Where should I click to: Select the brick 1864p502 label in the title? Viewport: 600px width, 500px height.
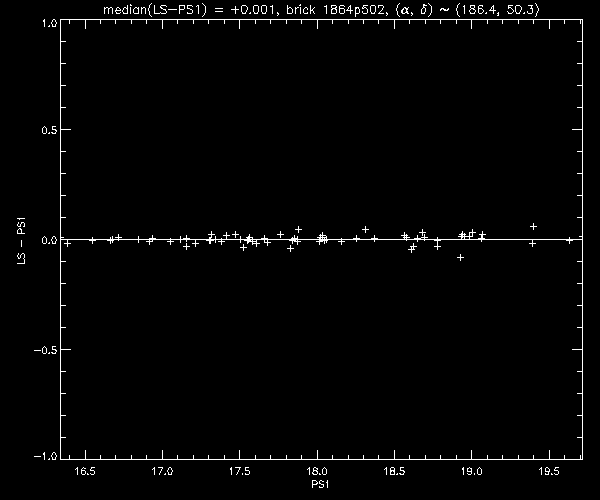point(335,9)
